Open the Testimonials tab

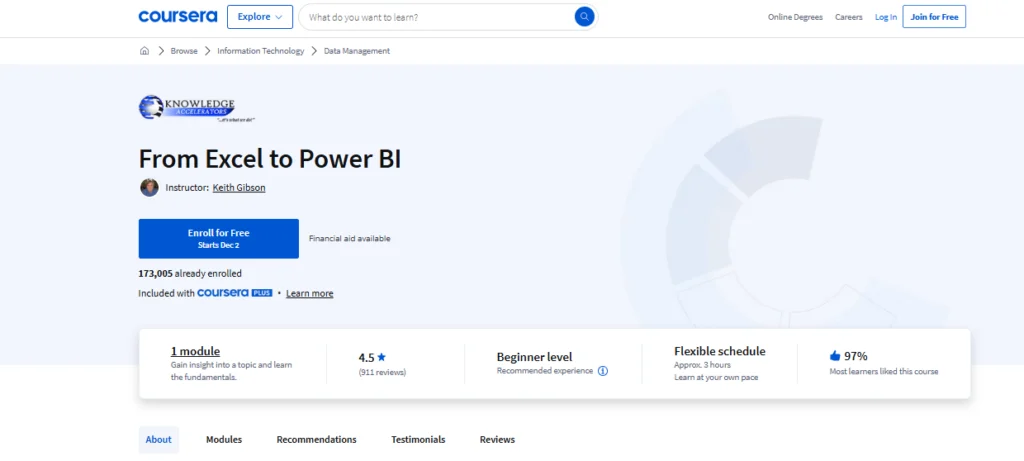418,439
